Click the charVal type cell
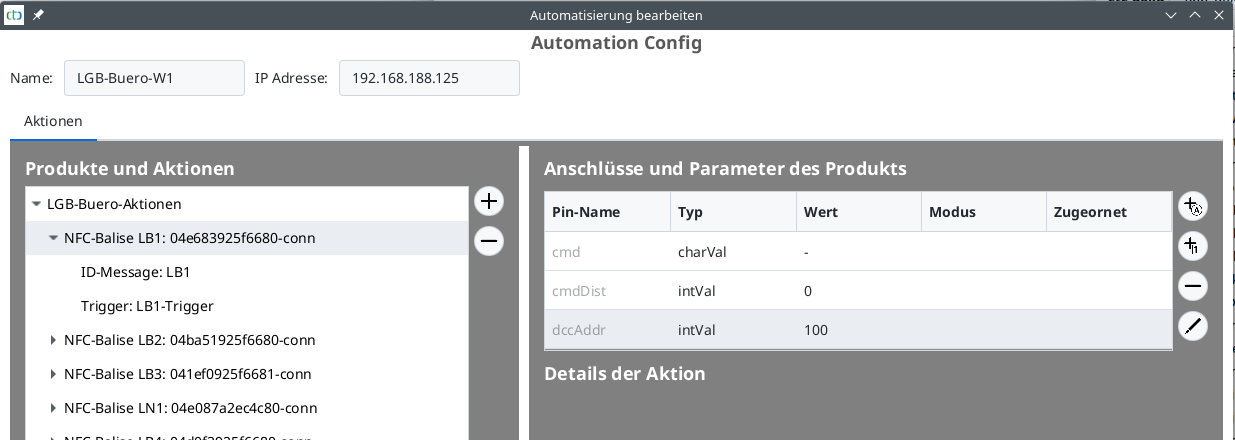The image size is (1235, 440). (734, 252)
